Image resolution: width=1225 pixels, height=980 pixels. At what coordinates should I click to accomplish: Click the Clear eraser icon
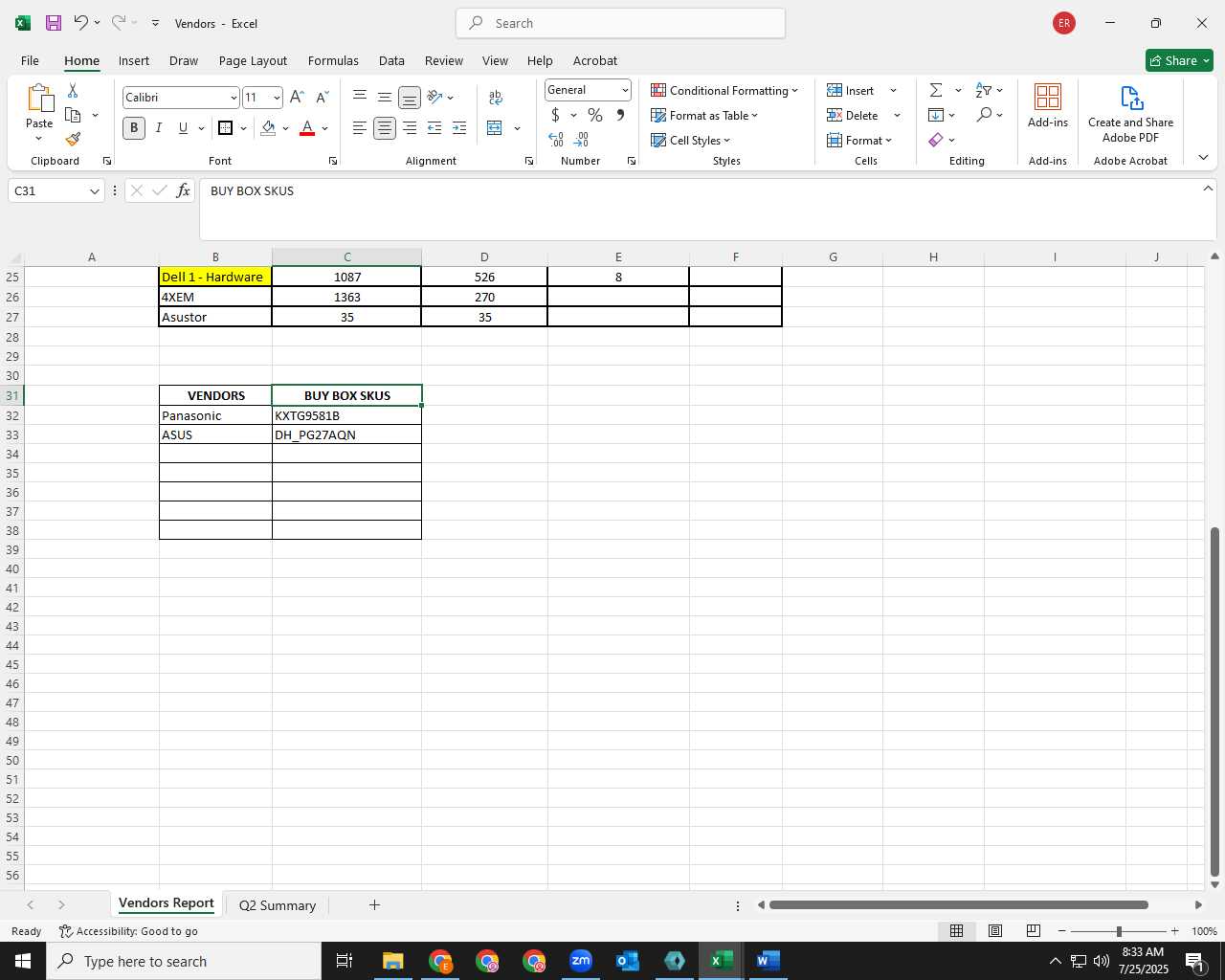(x=936, y=140)
